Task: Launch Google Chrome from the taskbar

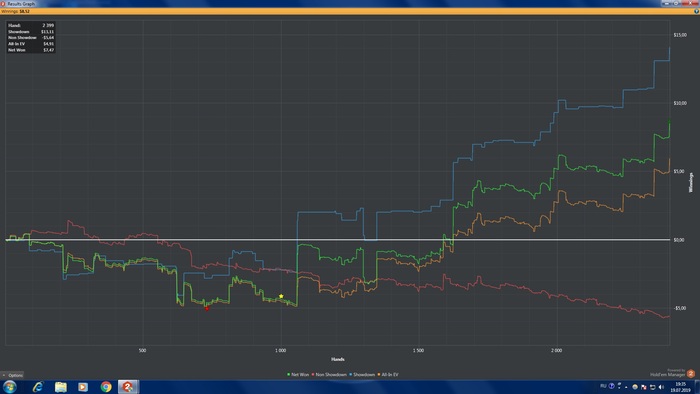Action: click(x=106, y=386)
